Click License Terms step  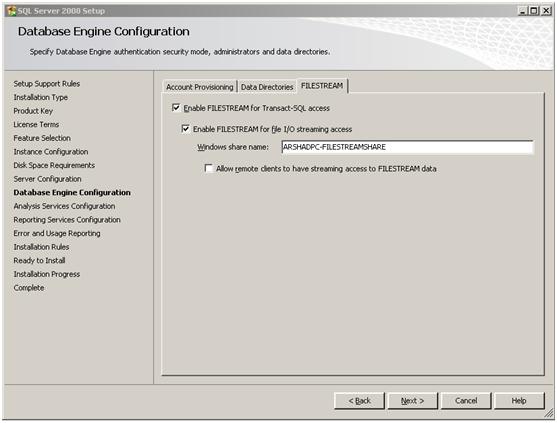[x=36, y=124]
